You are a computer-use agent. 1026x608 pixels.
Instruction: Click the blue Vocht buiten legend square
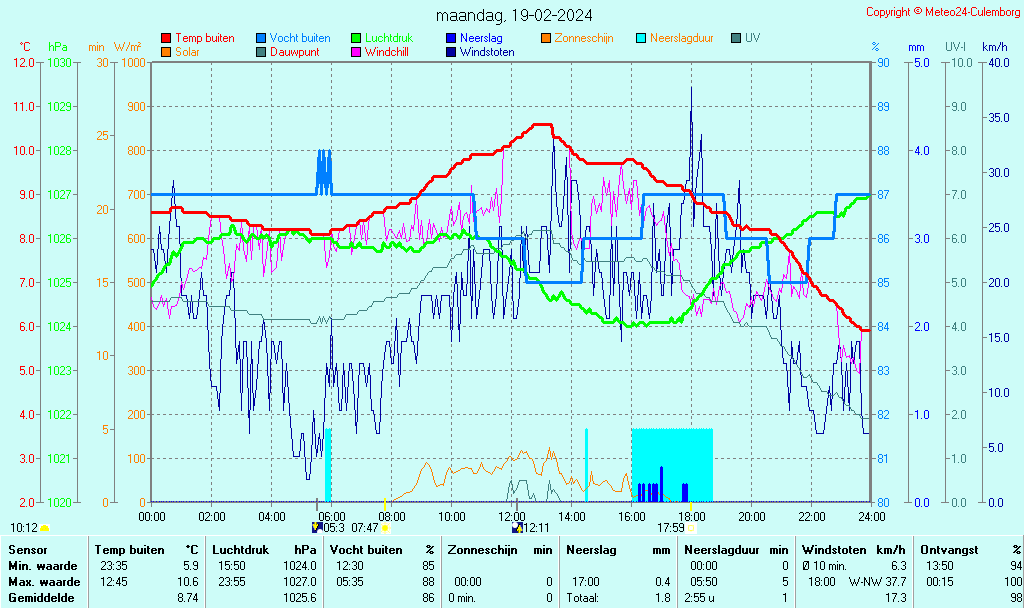click(261, 38)
